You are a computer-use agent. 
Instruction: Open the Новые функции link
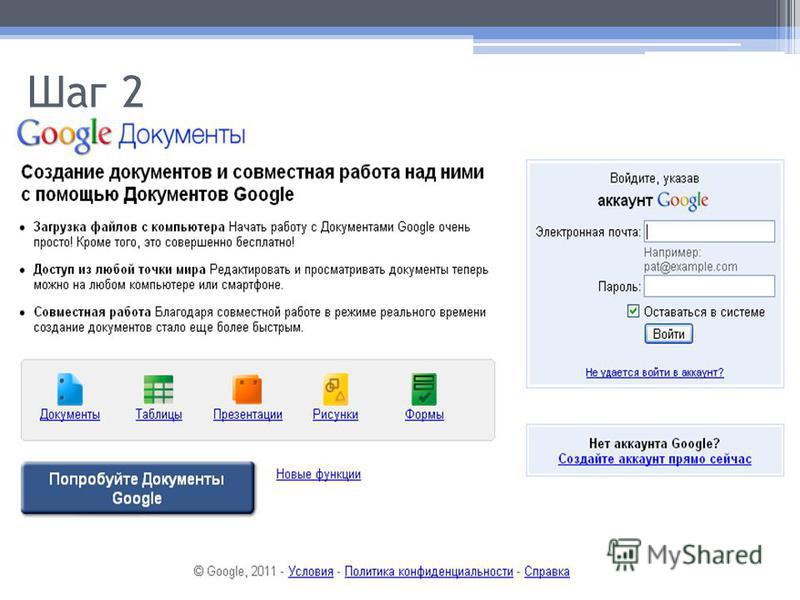click(x=318, y=474)
